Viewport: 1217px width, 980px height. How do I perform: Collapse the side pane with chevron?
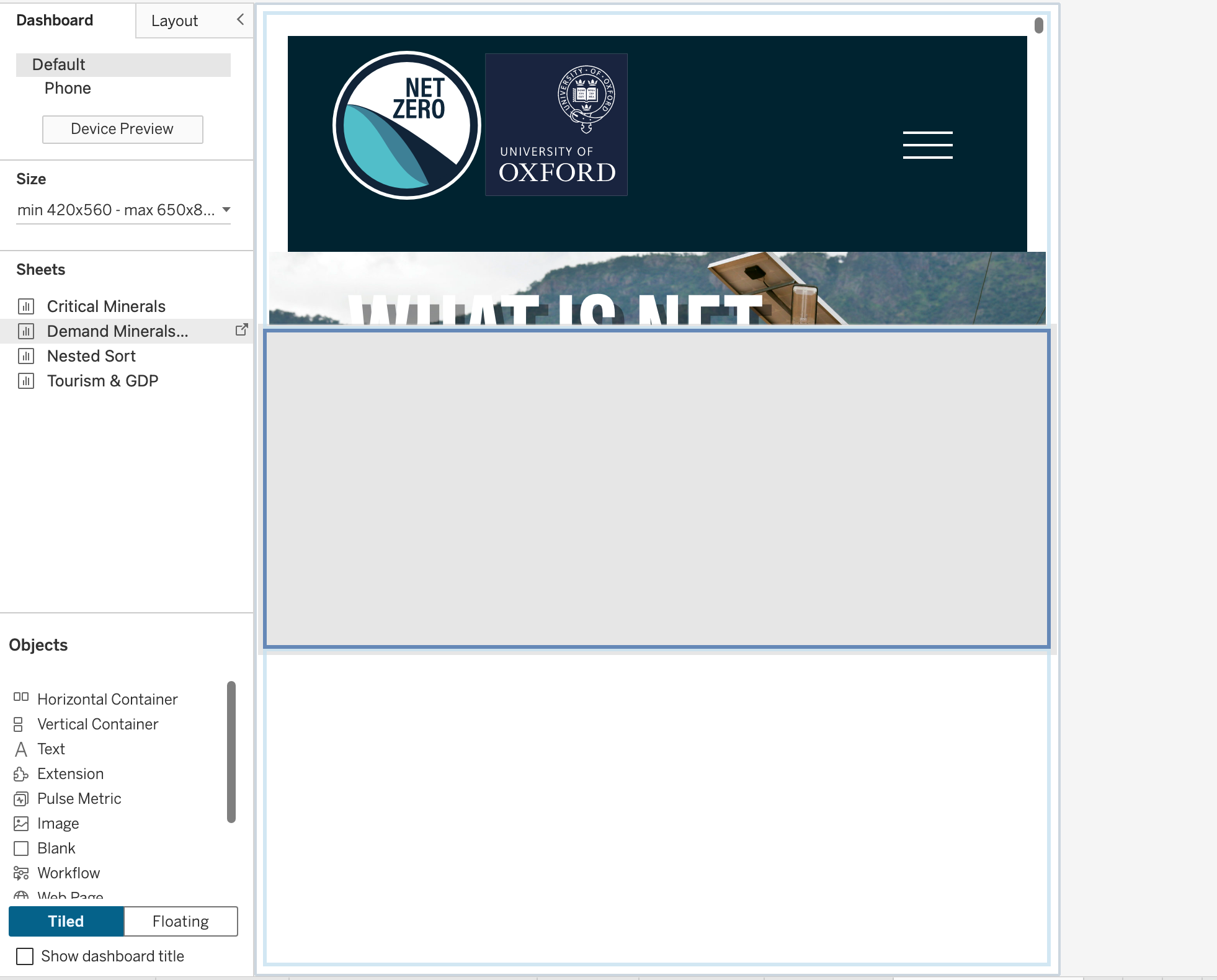pos(241,19)
